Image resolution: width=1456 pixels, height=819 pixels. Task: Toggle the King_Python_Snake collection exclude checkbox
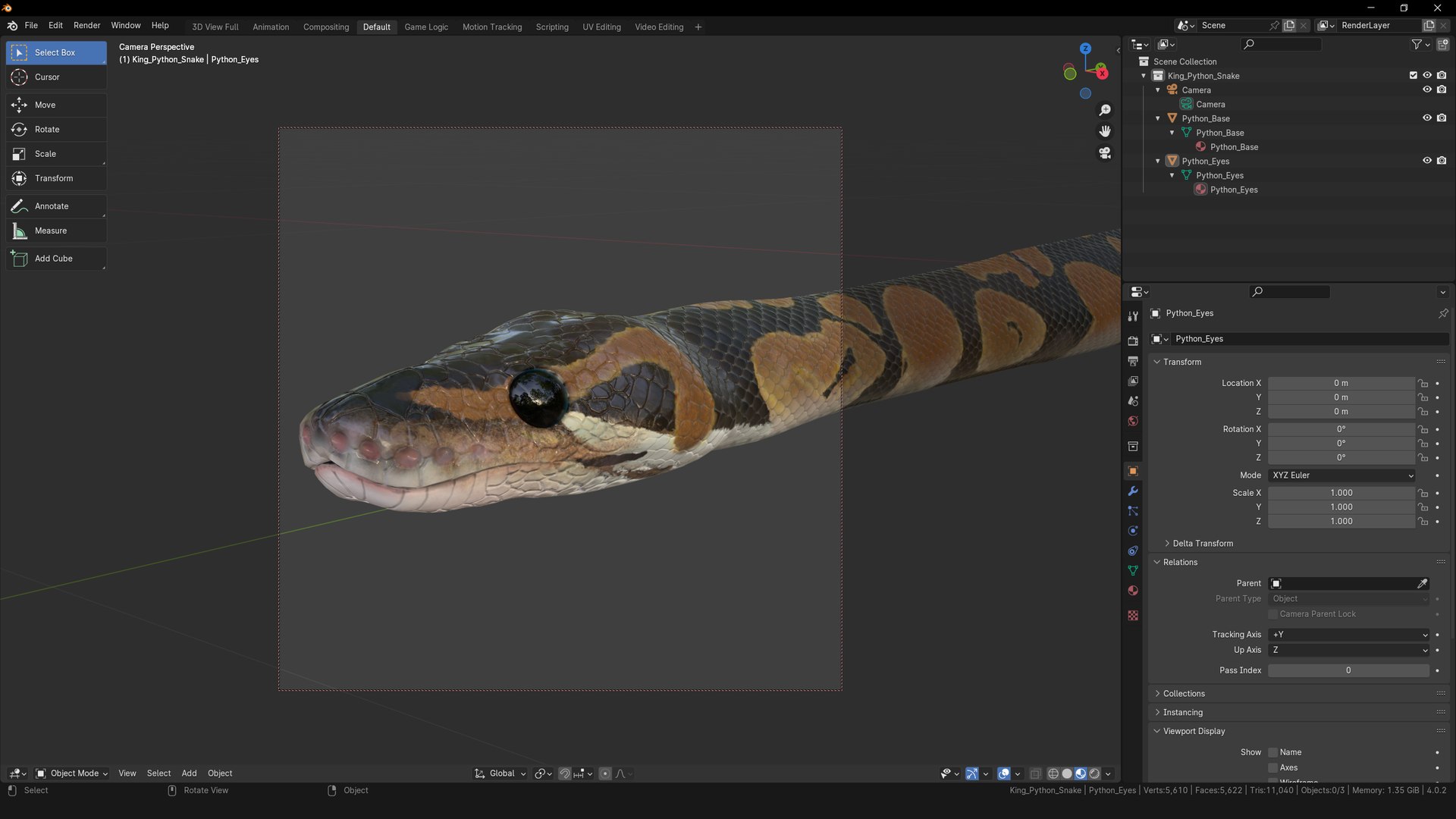pos(1413,75)
